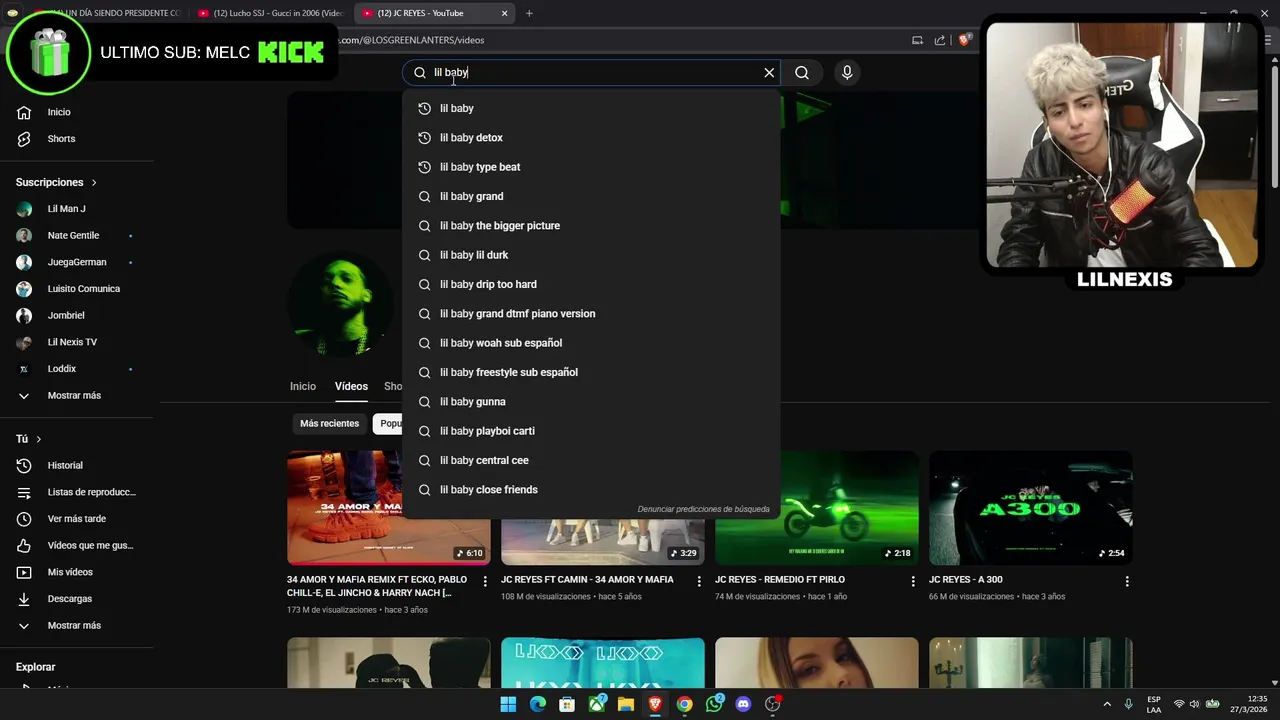Viewport: 1280px width, 720px height.
Task: Select 'lil baby woah sub español' suggestion
Action: click(591, 343)
